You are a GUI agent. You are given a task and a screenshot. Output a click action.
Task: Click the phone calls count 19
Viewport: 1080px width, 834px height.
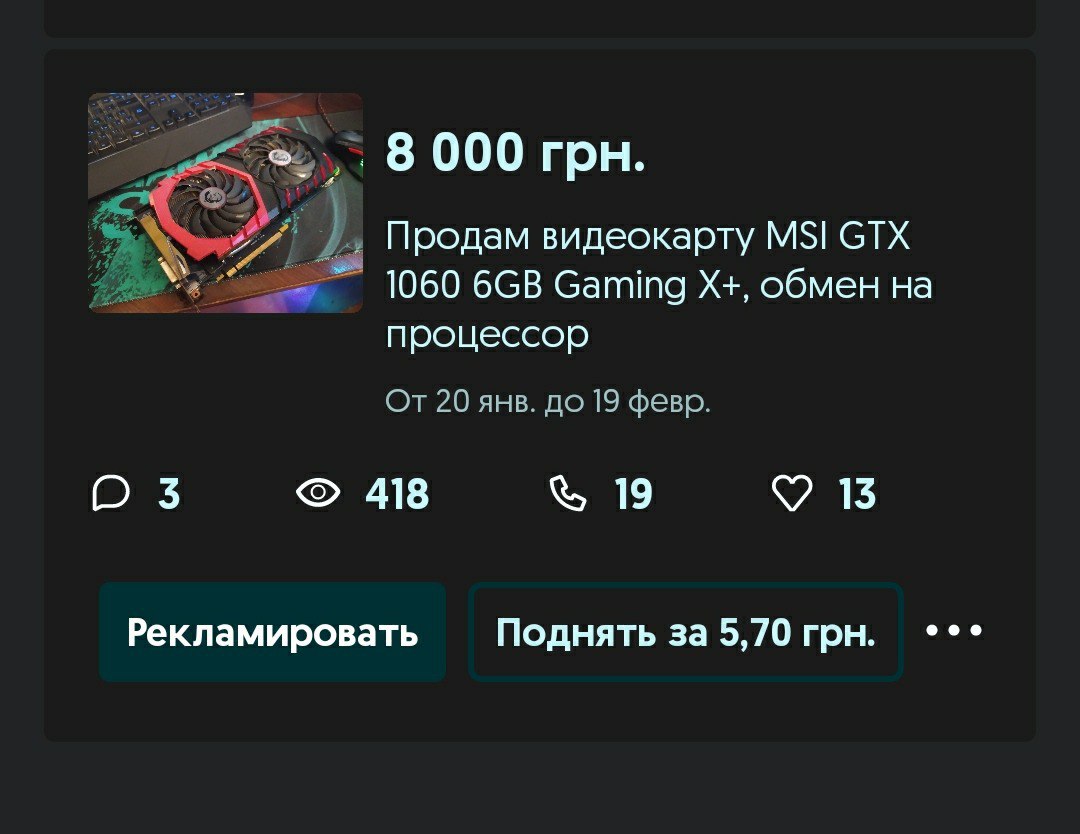[x=633, y=493]
